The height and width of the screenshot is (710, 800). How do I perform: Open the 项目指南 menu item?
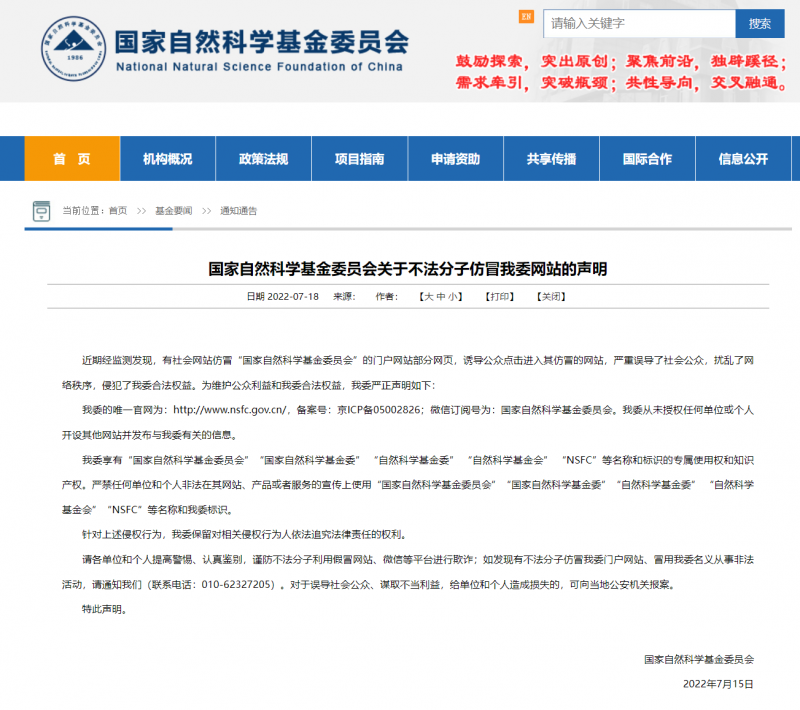click(360, 159)
